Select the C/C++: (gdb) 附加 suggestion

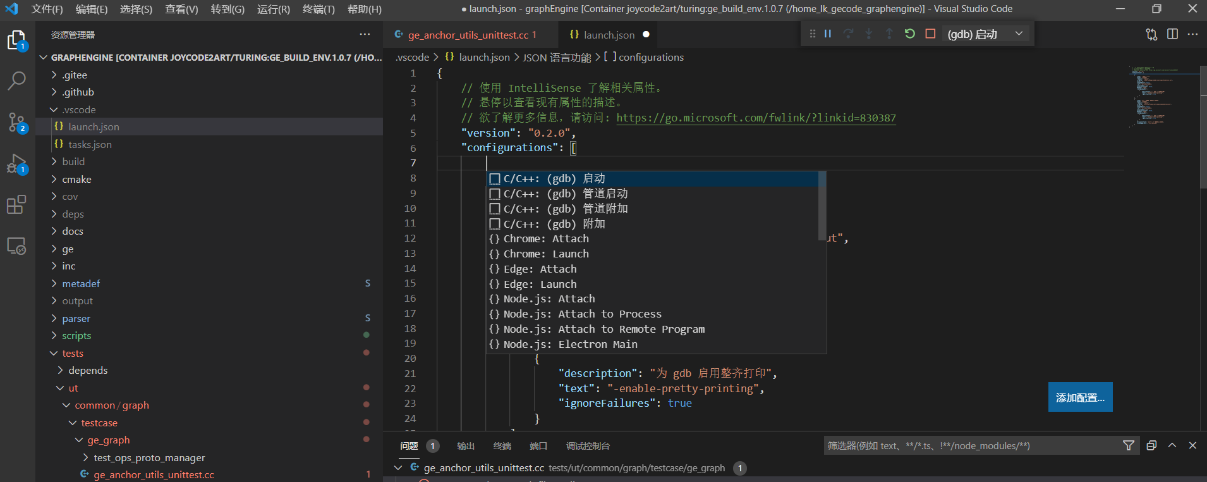point(566,224)
